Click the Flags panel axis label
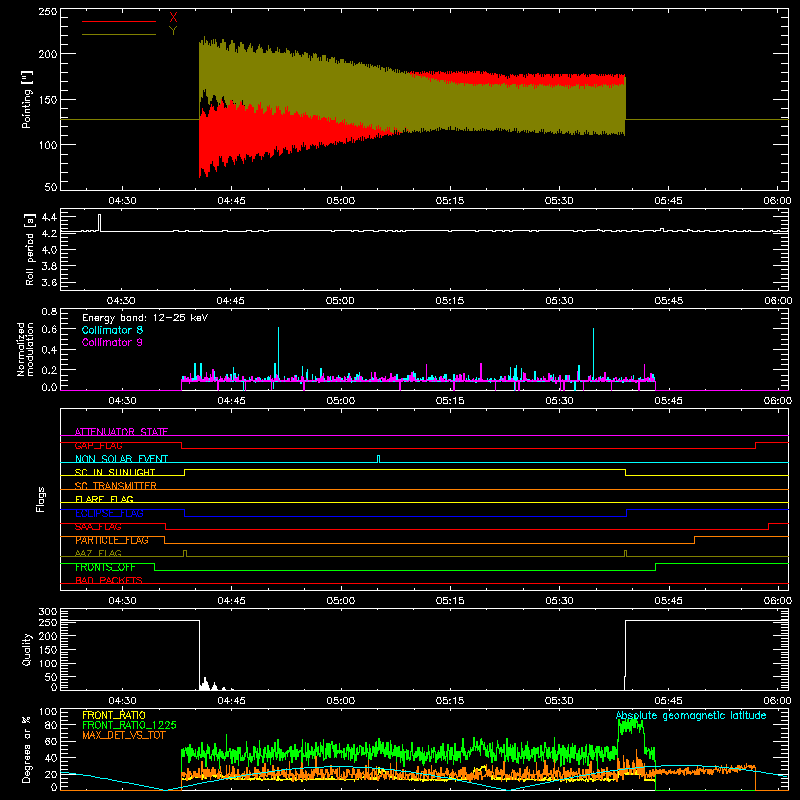800x800 pixels. pyautogui.click(x=40, y=499)
